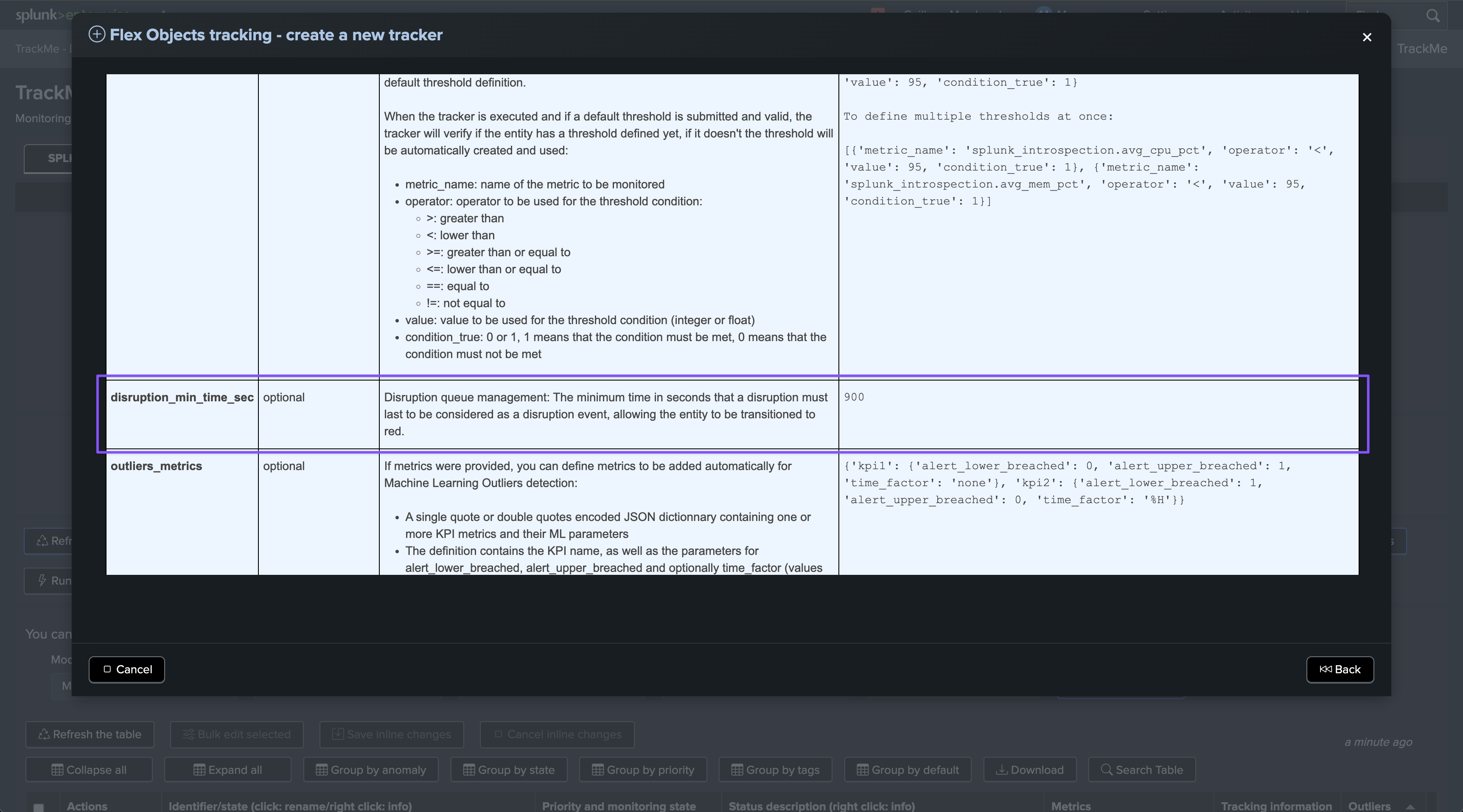The height and width of the screenshot is (812, 1463).
Task: Click Refresh the table
Action: click(x=90, y=734)
